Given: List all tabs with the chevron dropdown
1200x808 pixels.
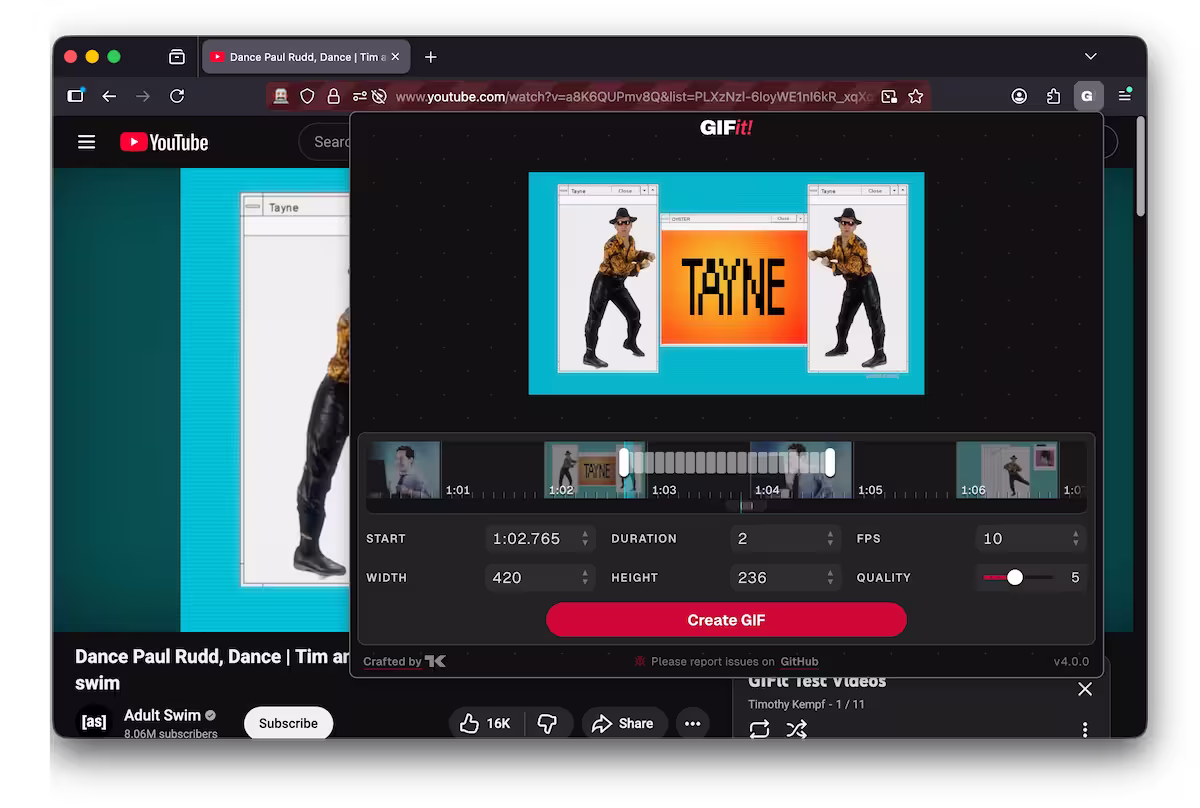Looking at the screenshot, I should [x=1091, y=57].
